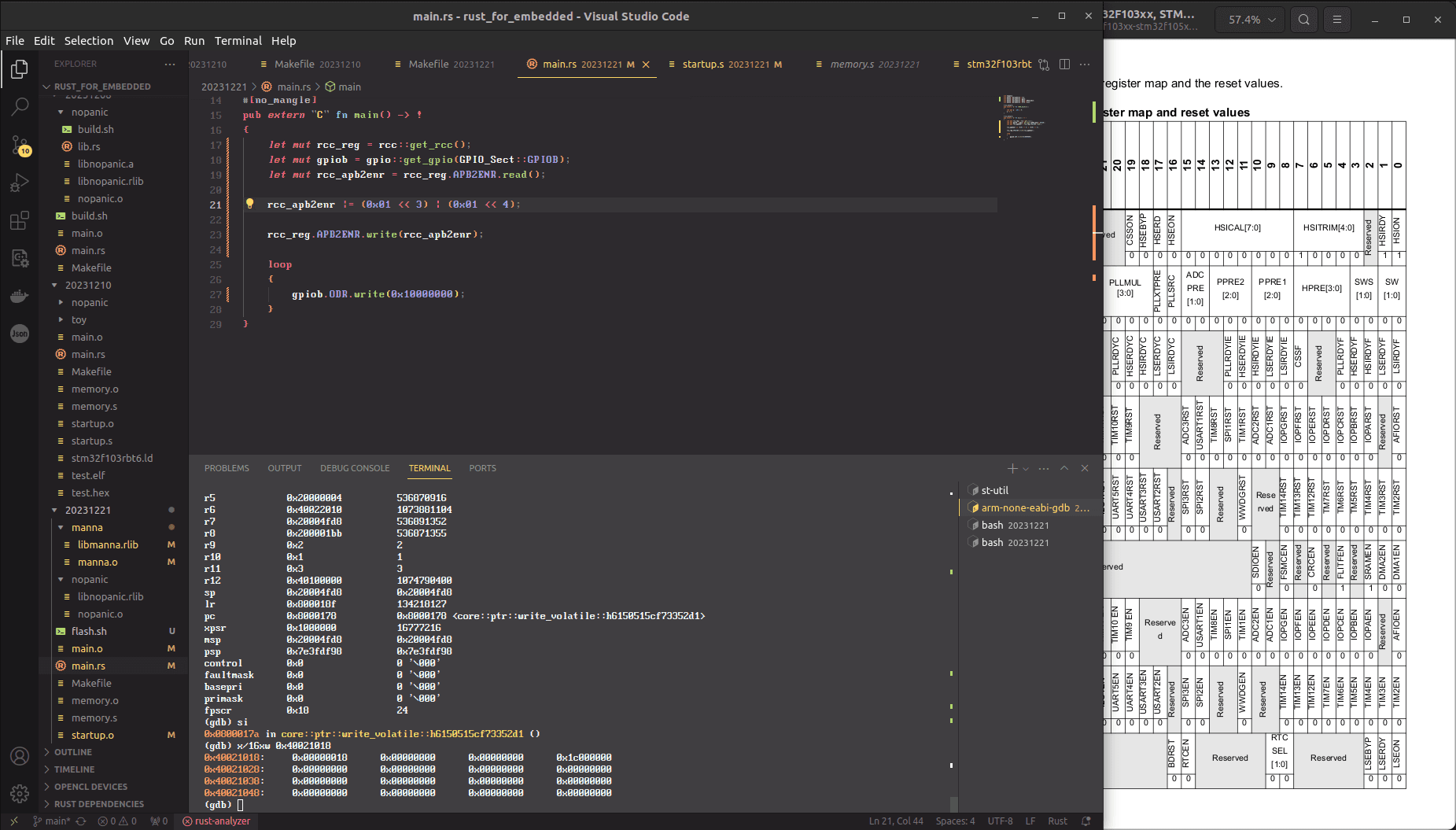Open the Extensions view

click(x=20, y=220)
